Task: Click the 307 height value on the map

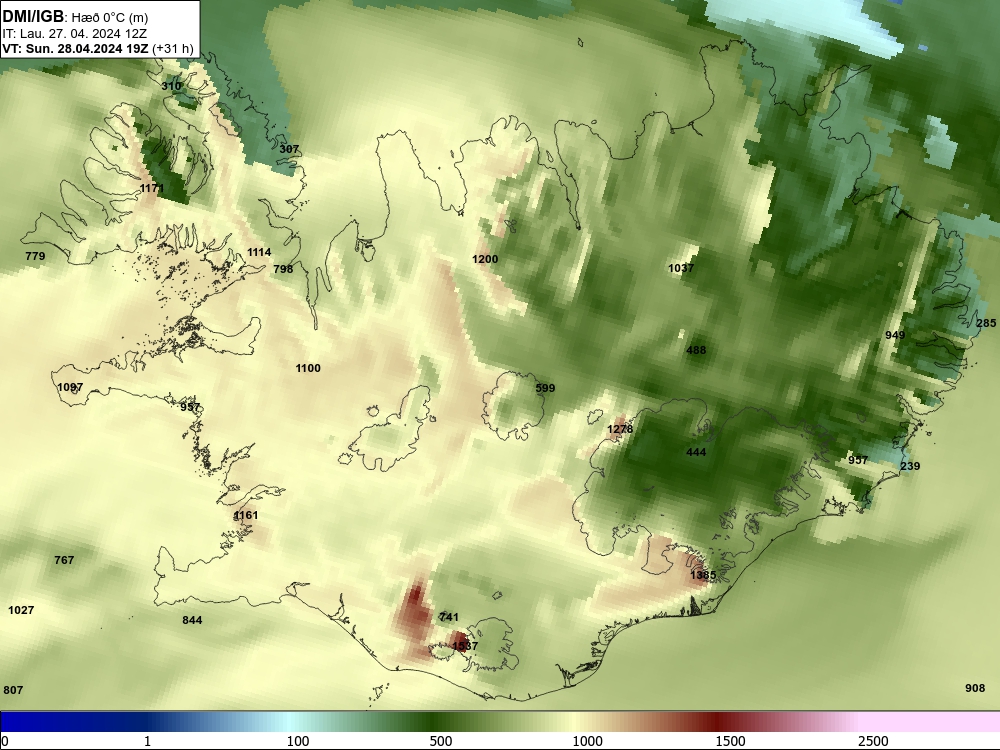Action: click(x=289, y=149)
